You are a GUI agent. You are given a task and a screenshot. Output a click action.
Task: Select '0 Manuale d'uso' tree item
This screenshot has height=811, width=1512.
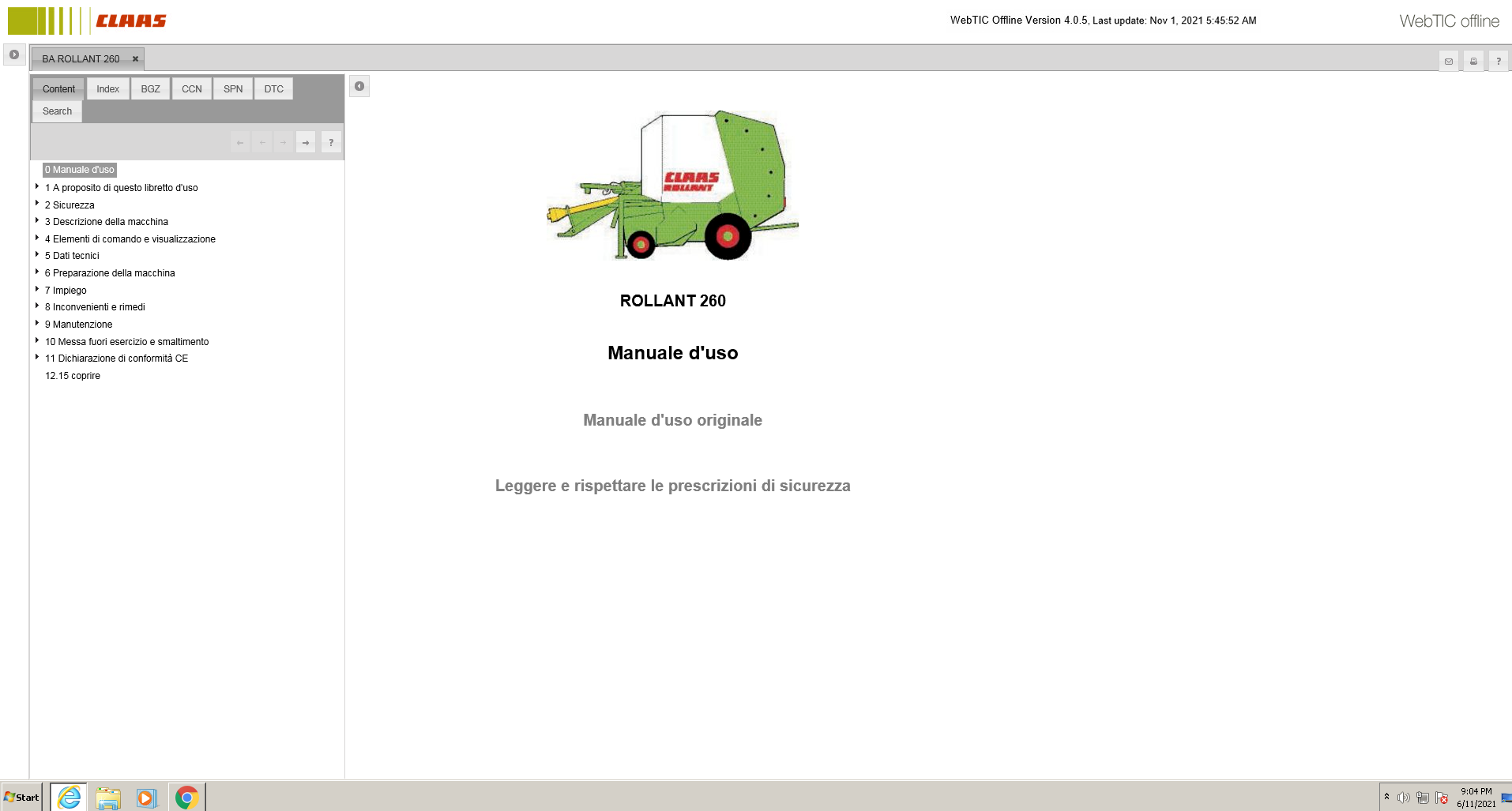[80, 170]
